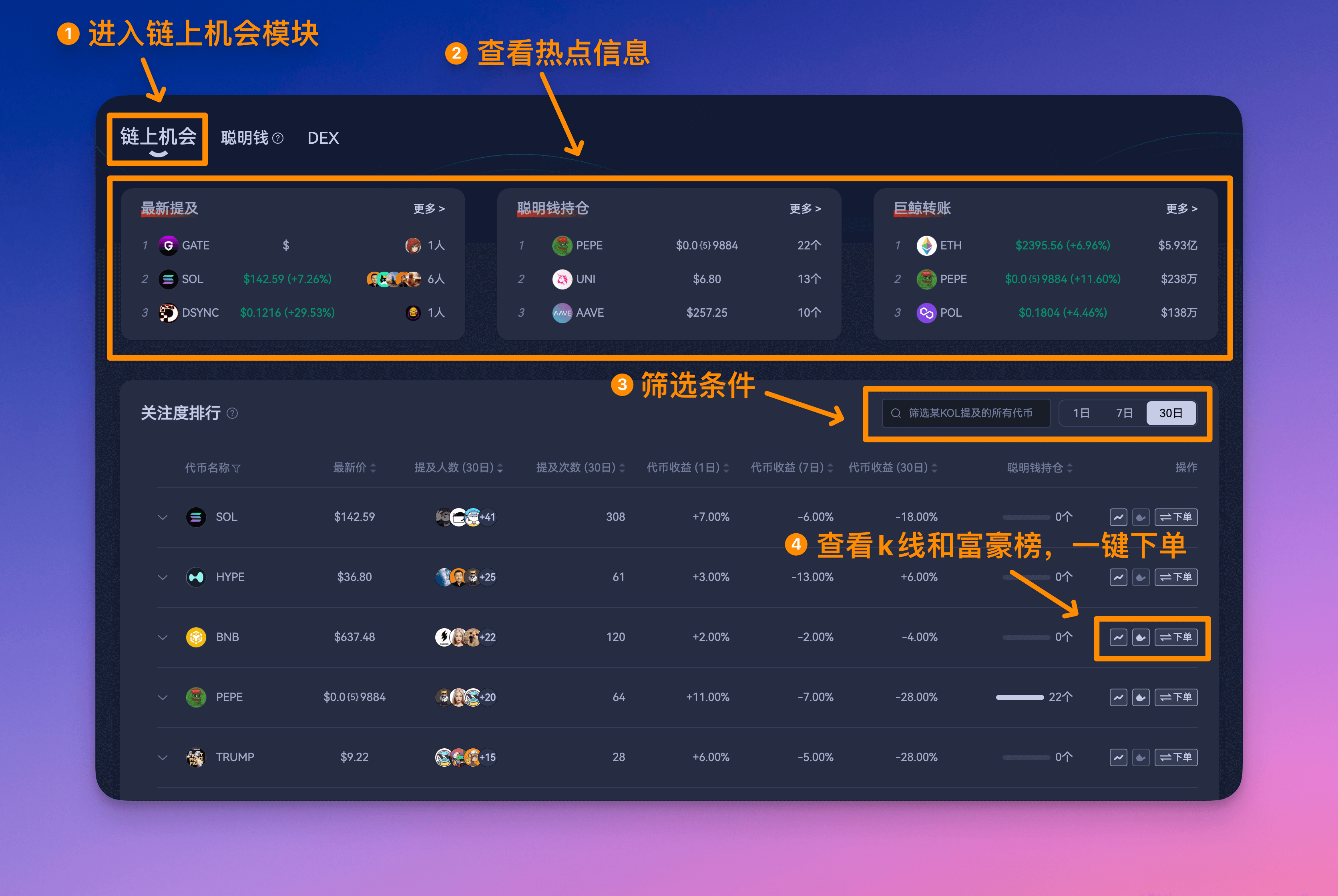Select the 1日 time range
1338x896 pixels.
point(1081,413)
